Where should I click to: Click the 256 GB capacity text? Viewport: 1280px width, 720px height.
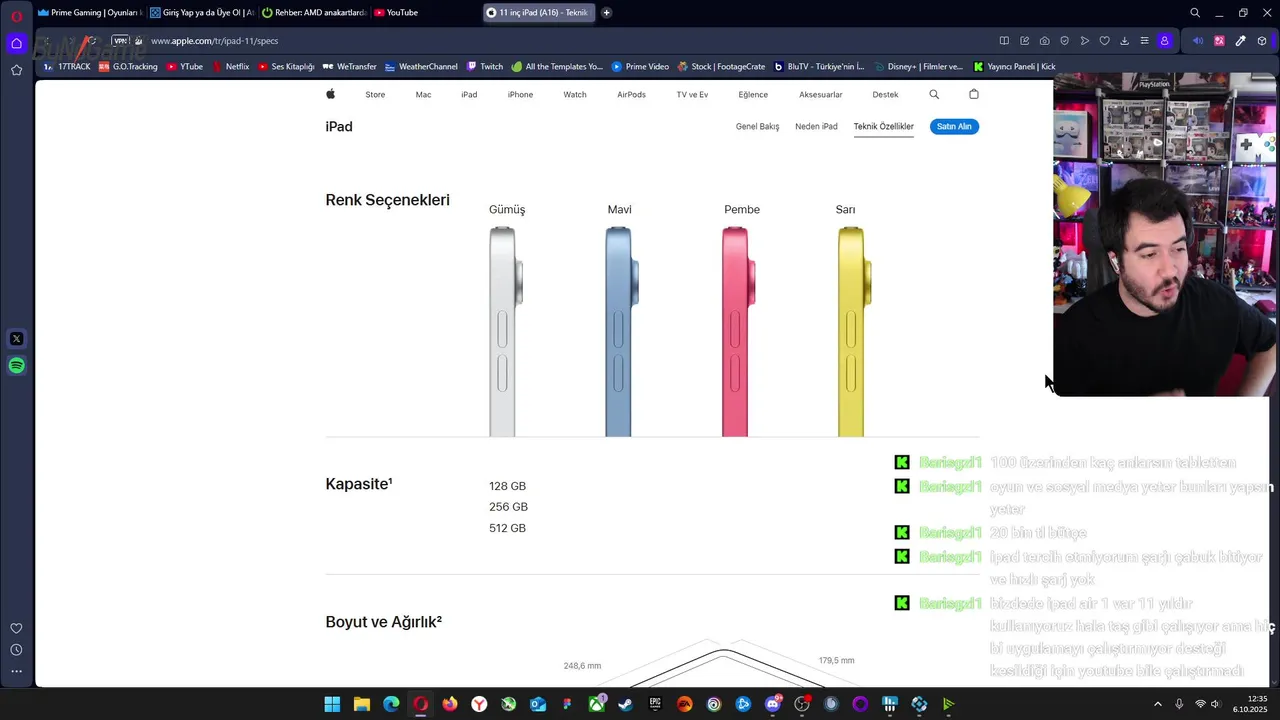click(508, 507)
